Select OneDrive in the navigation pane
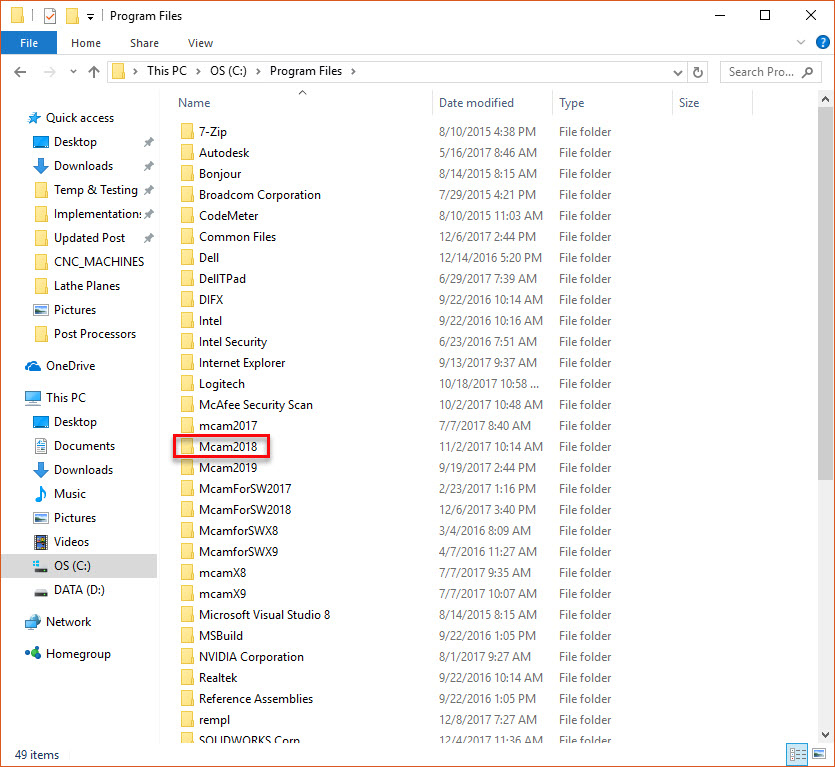Viewport: 835px width, 767px height. pos(70,365)
